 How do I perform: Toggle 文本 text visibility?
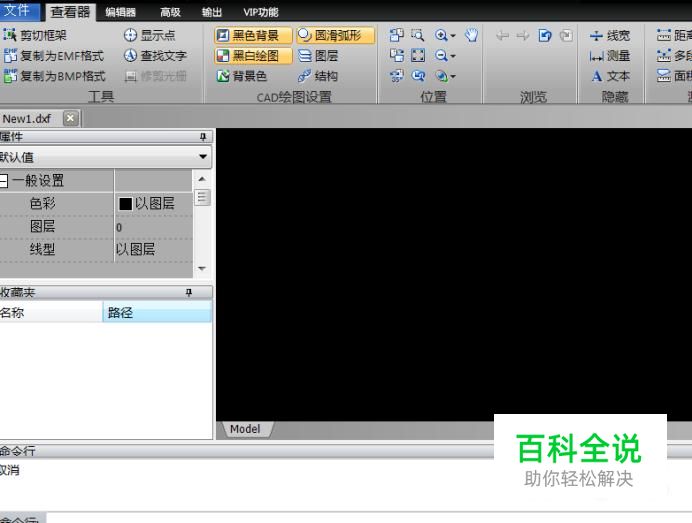610,76
